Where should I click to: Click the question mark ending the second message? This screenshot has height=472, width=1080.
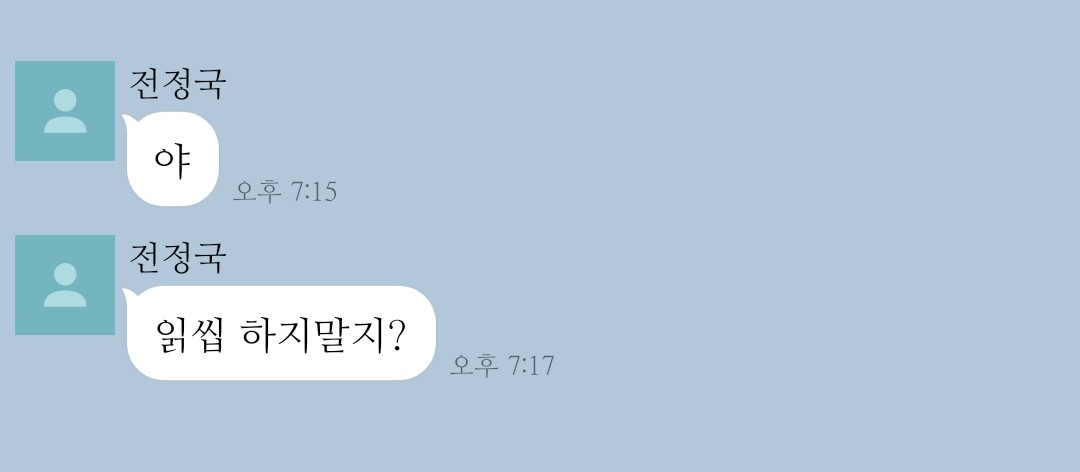point(396,334)
